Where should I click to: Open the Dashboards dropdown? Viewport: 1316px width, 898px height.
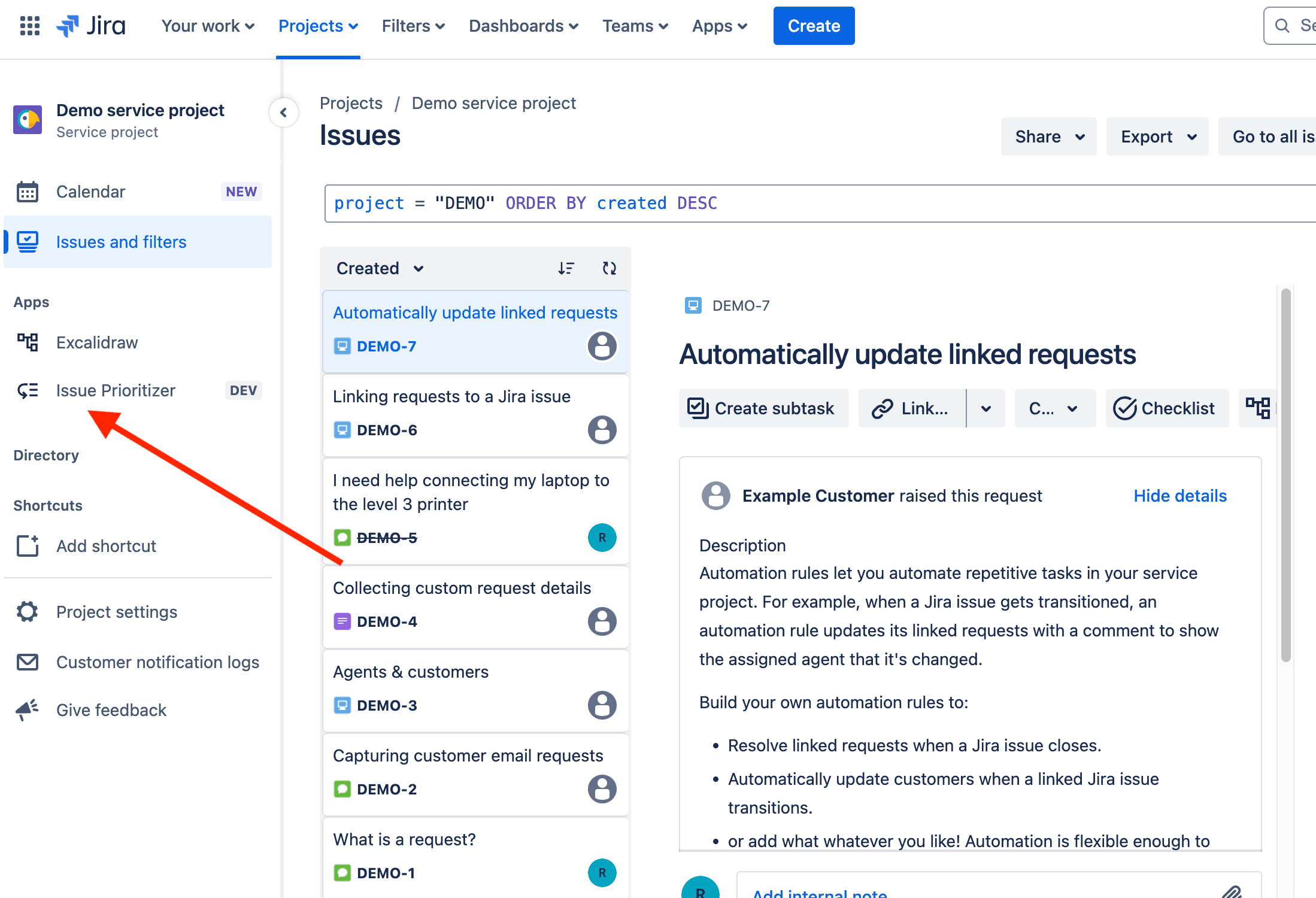pos(523,26)
